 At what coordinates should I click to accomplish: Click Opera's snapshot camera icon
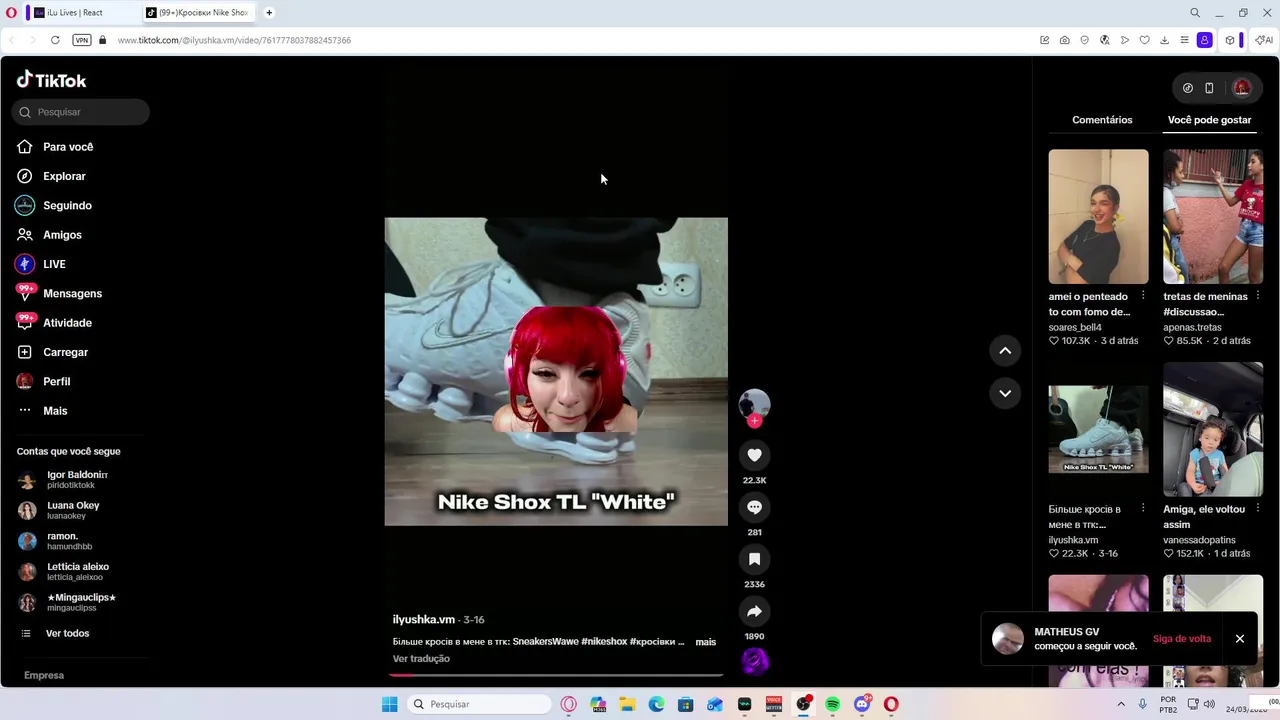coord(1064,40)
